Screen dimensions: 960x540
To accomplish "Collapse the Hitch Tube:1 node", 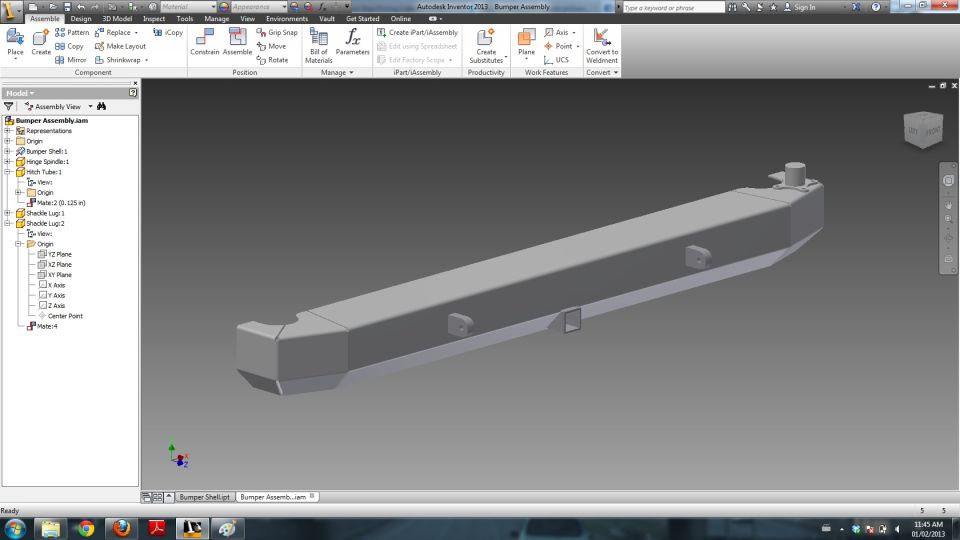I will pyautogui.click(x=8, y=172).
